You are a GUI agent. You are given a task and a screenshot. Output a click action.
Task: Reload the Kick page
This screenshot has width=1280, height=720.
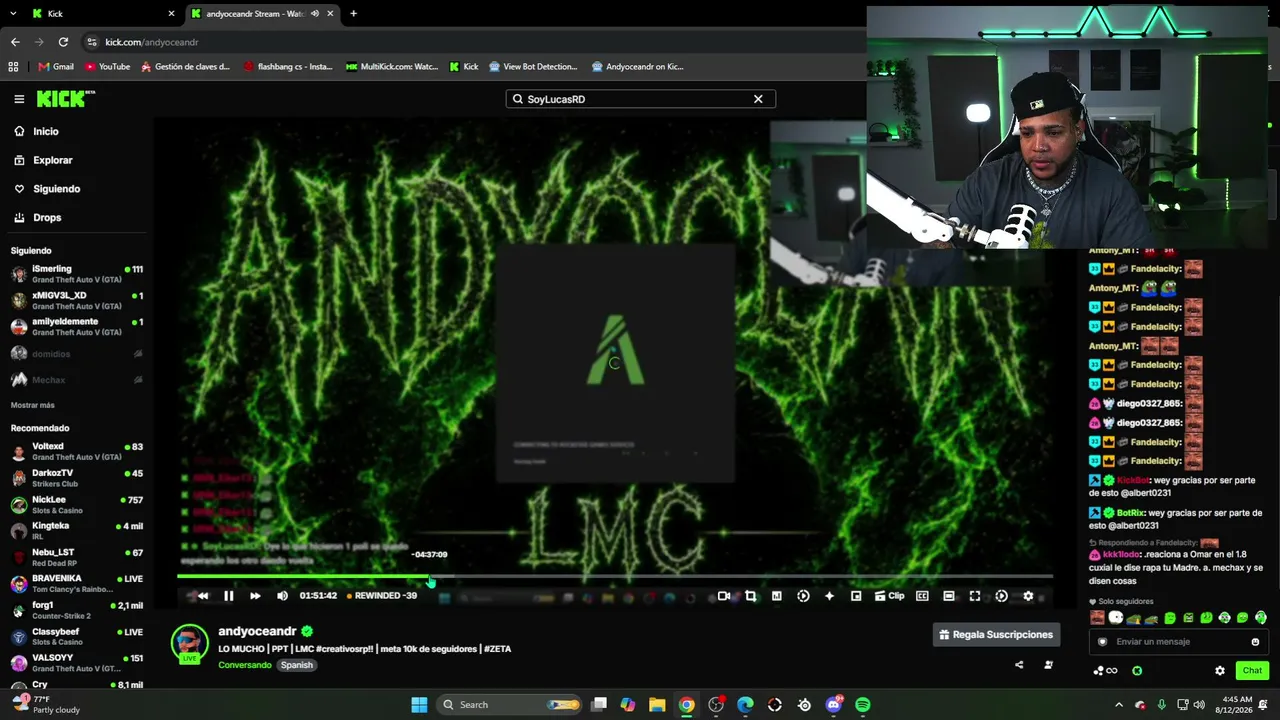tap(63, 42)
